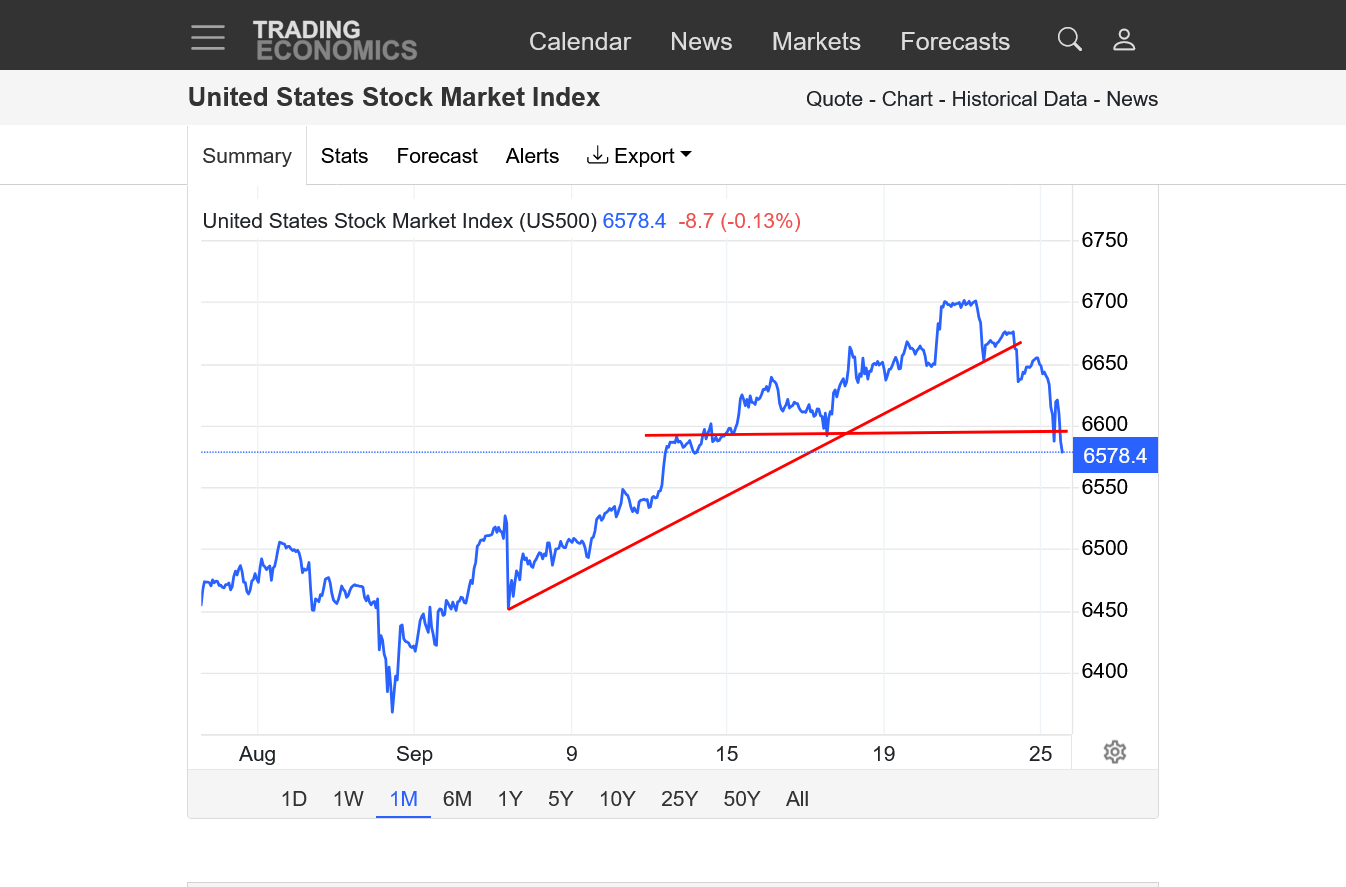Open the user account icon
The image size is (1346, 887).
1124,40
